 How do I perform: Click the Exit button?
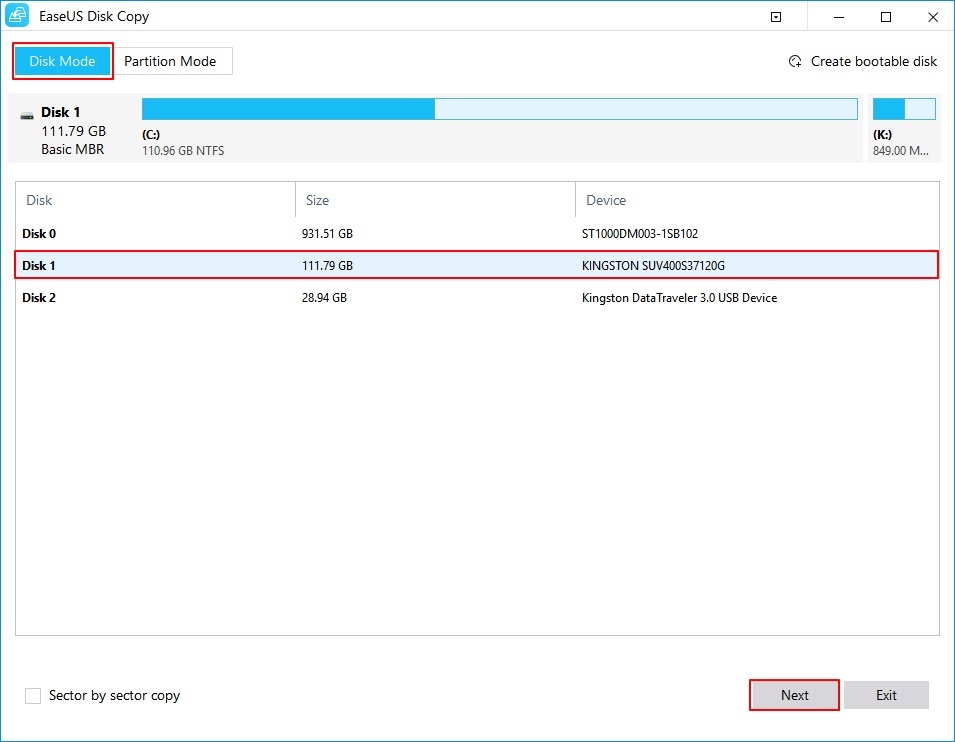pyautogui.click(x=886, y=695)
